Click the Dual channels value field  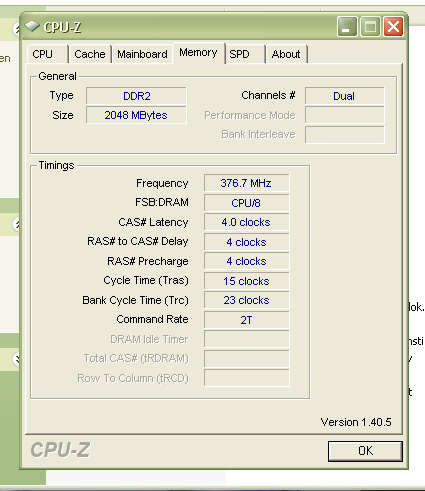344,96
